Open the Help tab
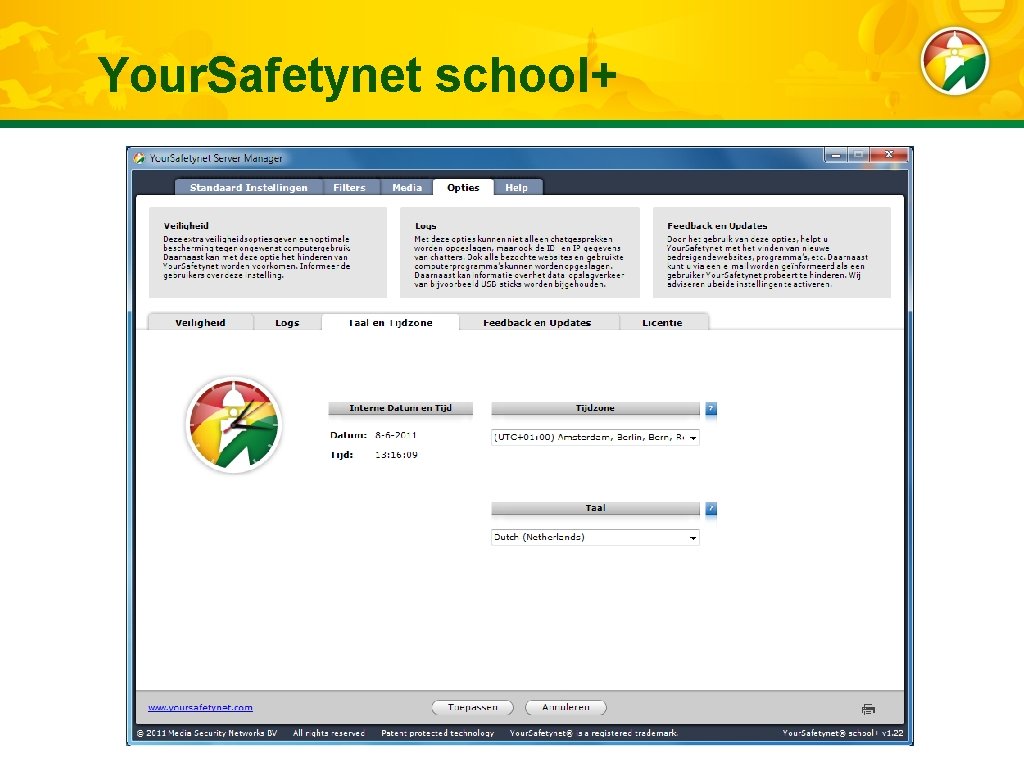This screenshot has width=1024, height=768. pyautogui.click(x=517, y=187)
